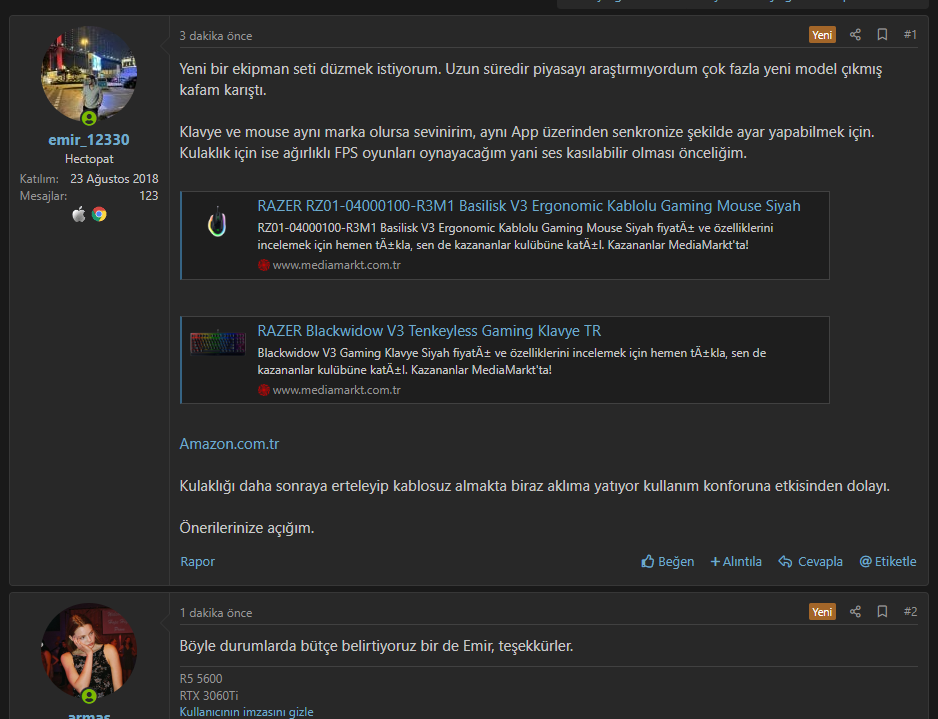Image resolution: width=938 pixels, height=719 pixels.
Task: Click 'RTX 3060Ti' signature text
Action: 209,696
